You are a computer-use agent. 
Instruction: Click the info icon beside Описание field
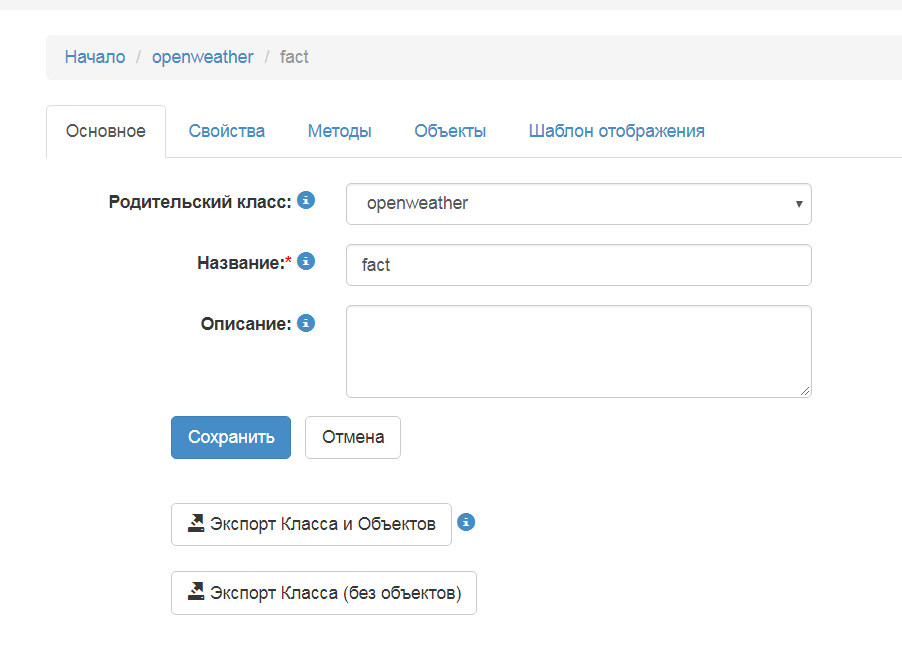coord(305,323)
